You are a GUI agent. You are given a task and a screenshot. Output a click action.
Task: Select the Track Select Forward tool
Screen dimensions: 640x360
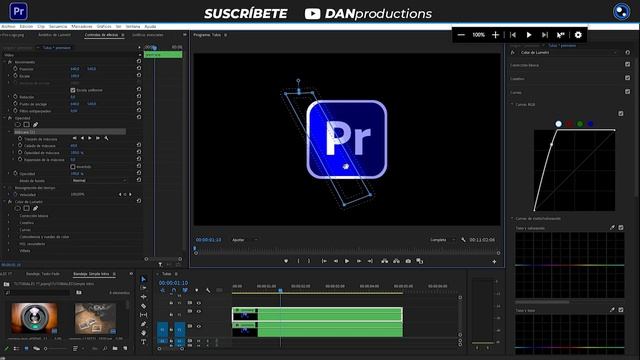143,288
